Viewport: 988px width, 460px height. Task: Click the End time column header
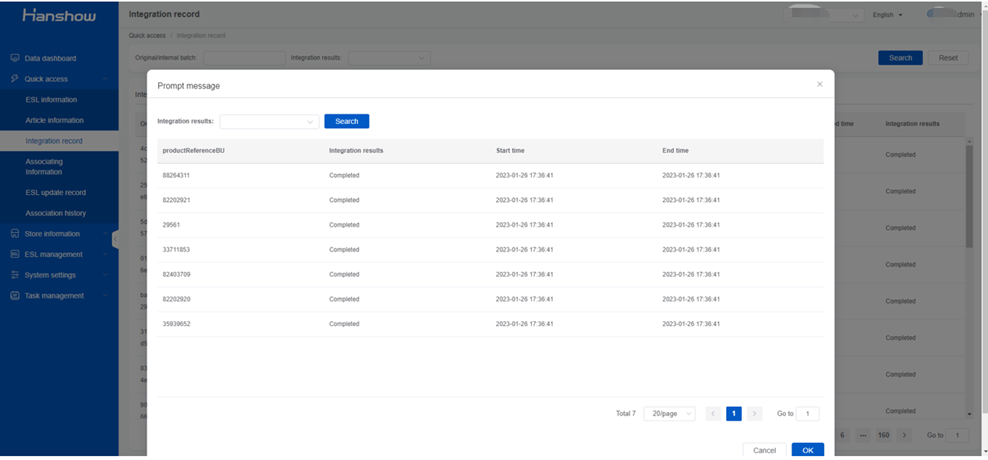coord(675,151)
